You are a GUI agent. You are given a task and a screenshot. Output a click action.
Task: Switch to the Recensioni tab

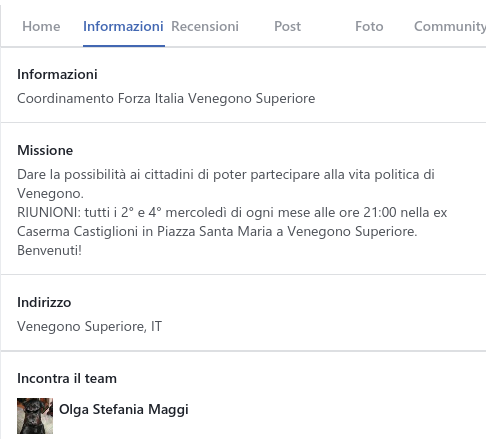[x=205, y=26]
